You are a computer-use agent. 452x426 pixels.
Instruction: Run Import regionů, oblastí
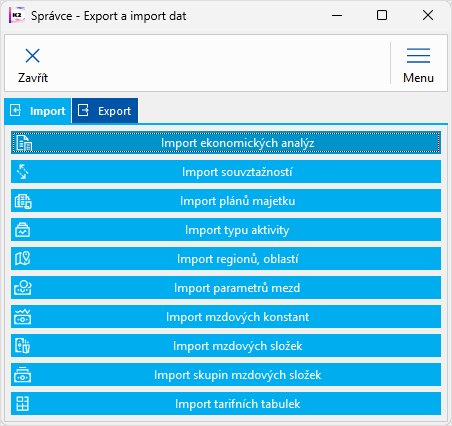tap(226, 259)
